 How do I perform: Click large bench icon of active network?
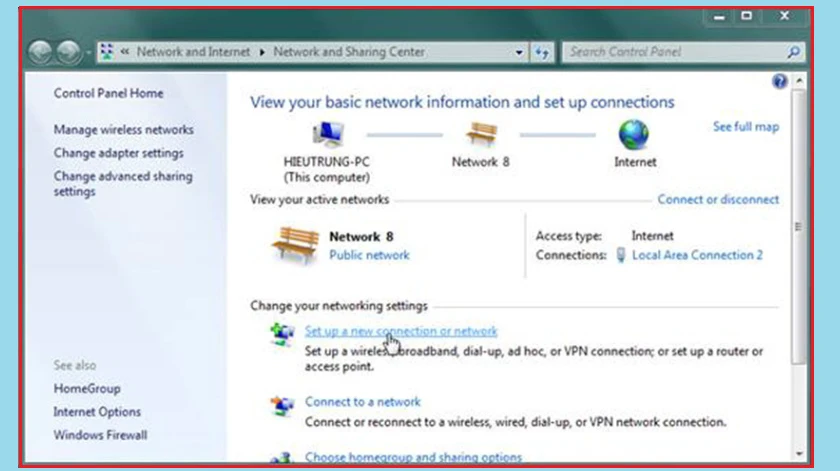click(295, 245)
